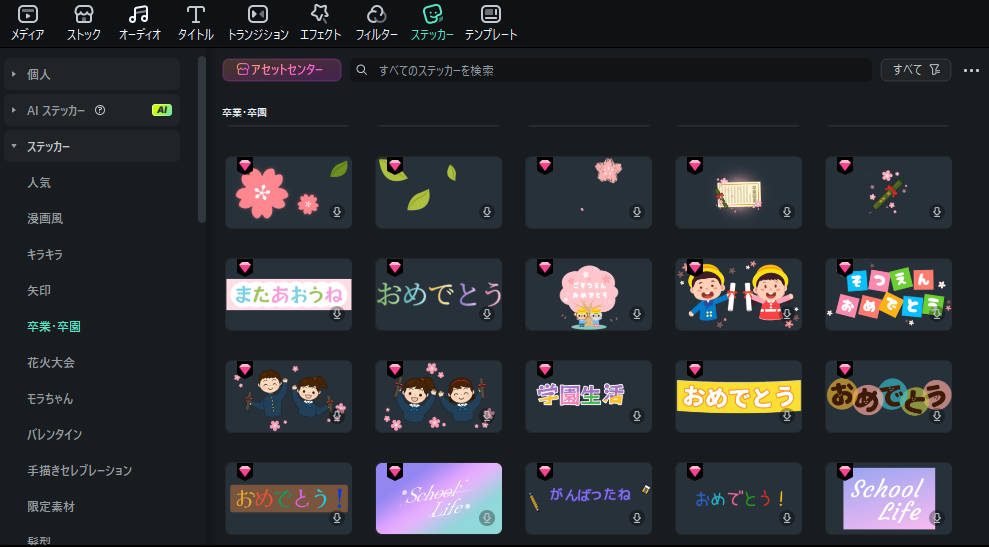Screen dimensions: 989x547
Task: Open the three-dot more options menu
Action: 971,70
